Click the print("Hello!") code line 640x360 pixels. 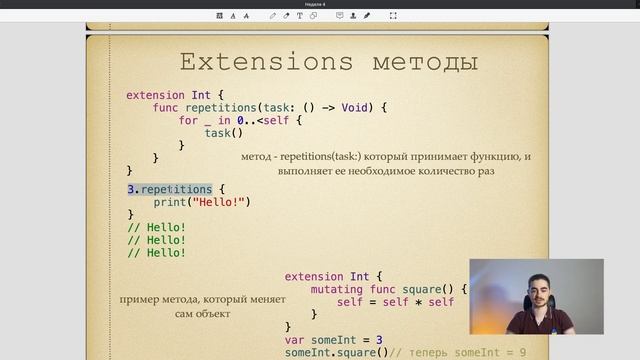(202, 202)
